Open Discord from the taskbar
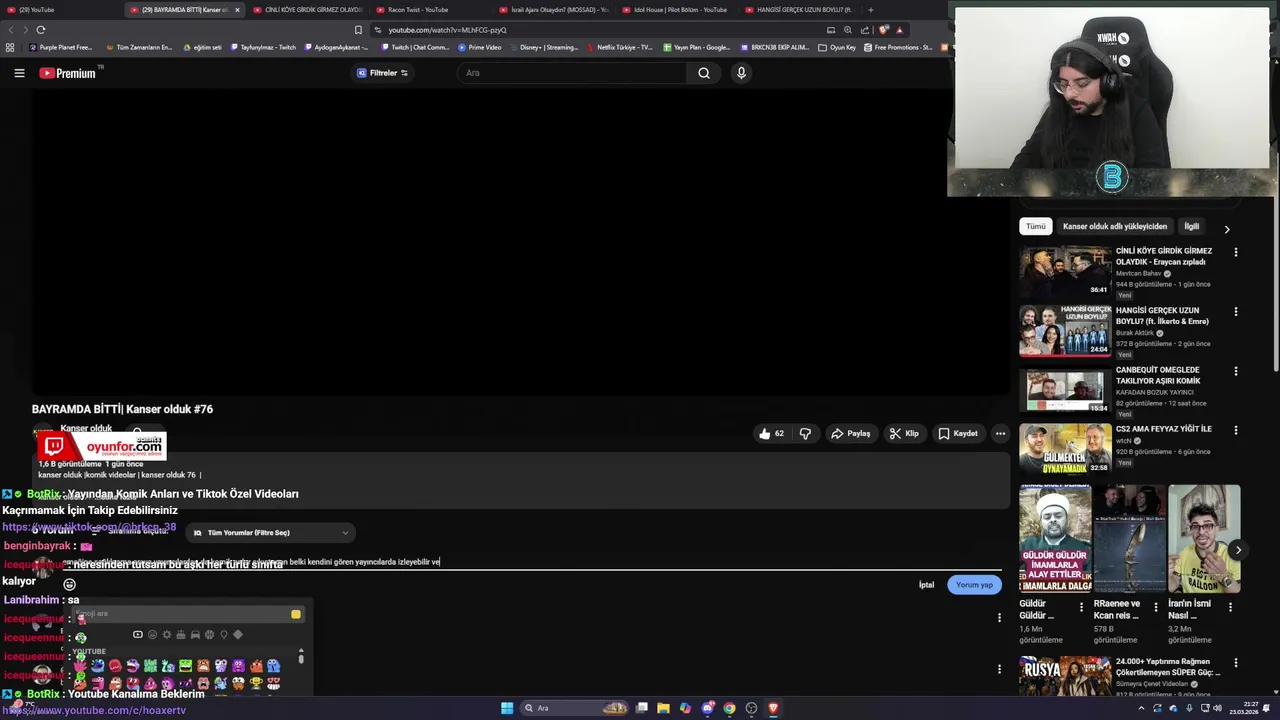The height and width of the screenshot is (720, 1280). click(707, 708)
